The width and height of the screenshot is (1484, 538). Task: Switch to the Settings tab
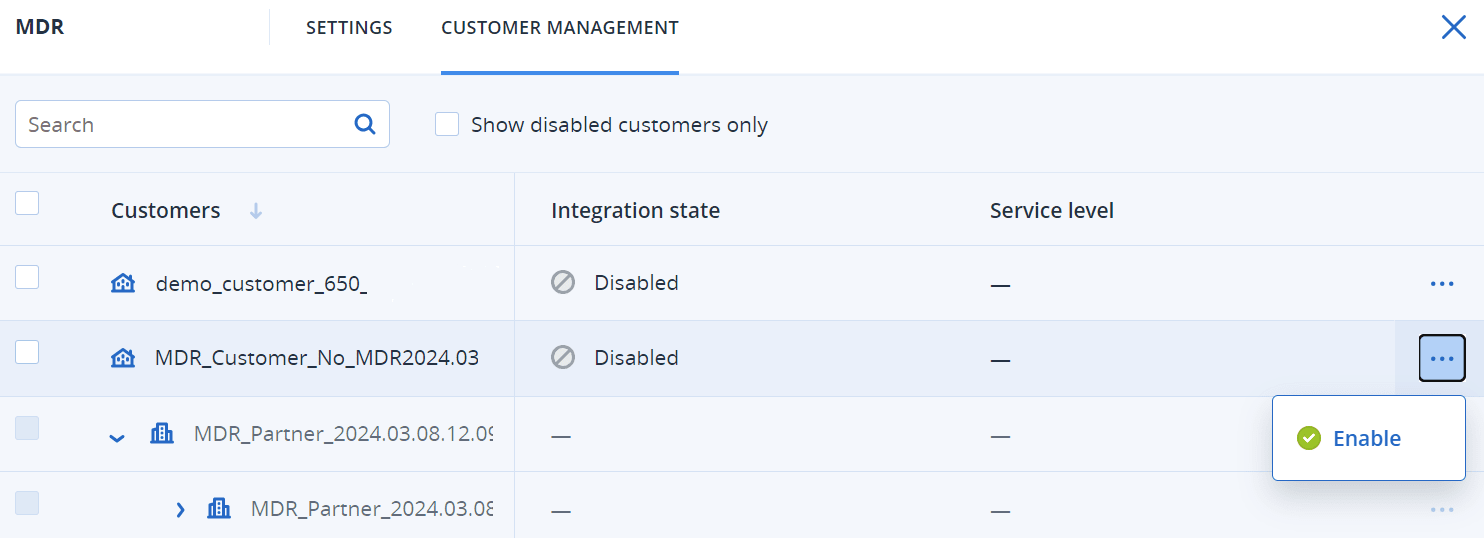[349, 28]
